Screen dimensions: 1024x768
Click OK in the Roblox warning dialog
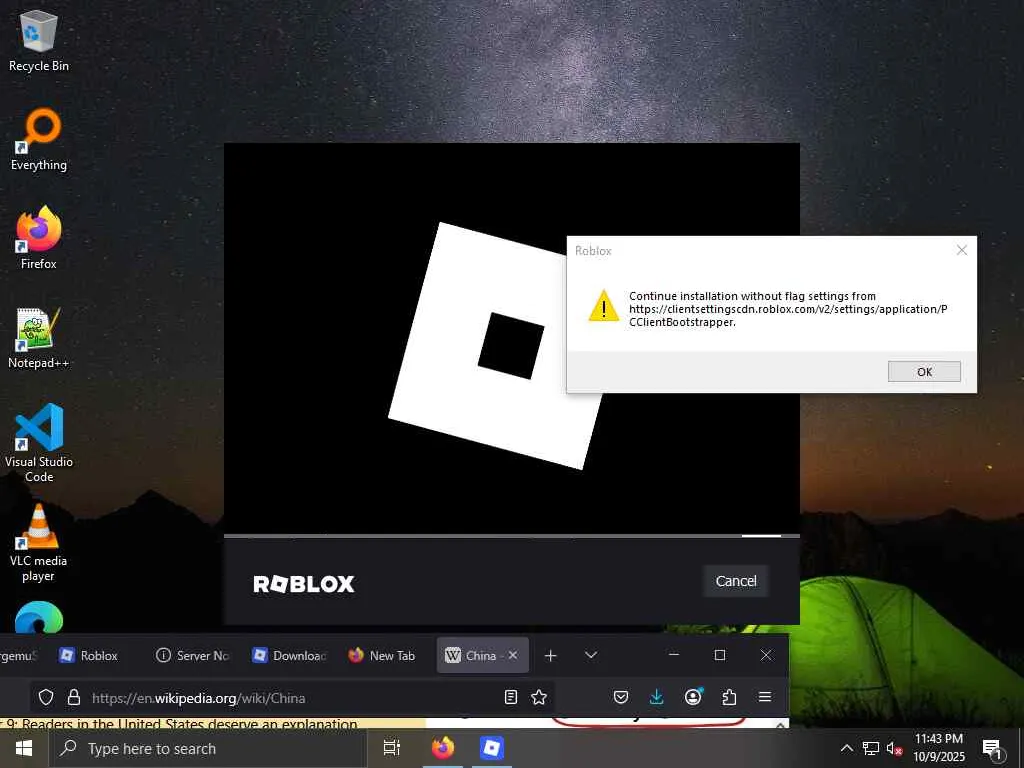[x=923, y=372]
